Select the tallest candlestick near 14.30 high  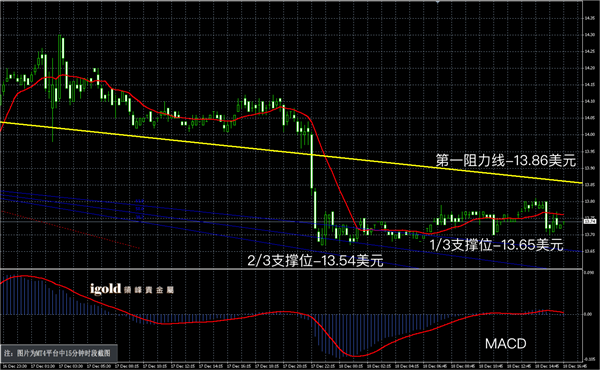60,68
